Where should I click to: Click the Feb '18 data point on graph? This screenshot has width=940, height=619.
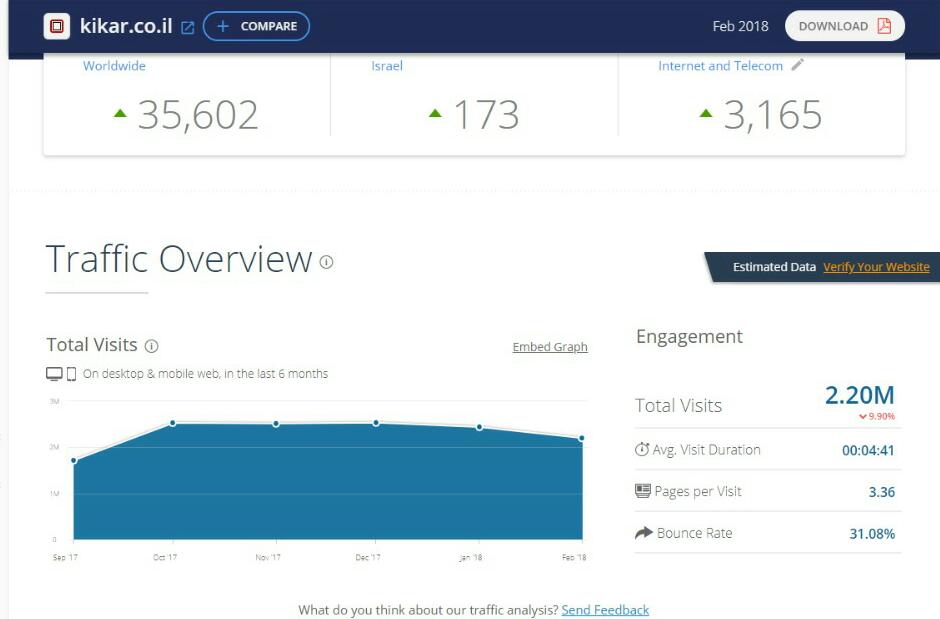(x=581, y=438)
